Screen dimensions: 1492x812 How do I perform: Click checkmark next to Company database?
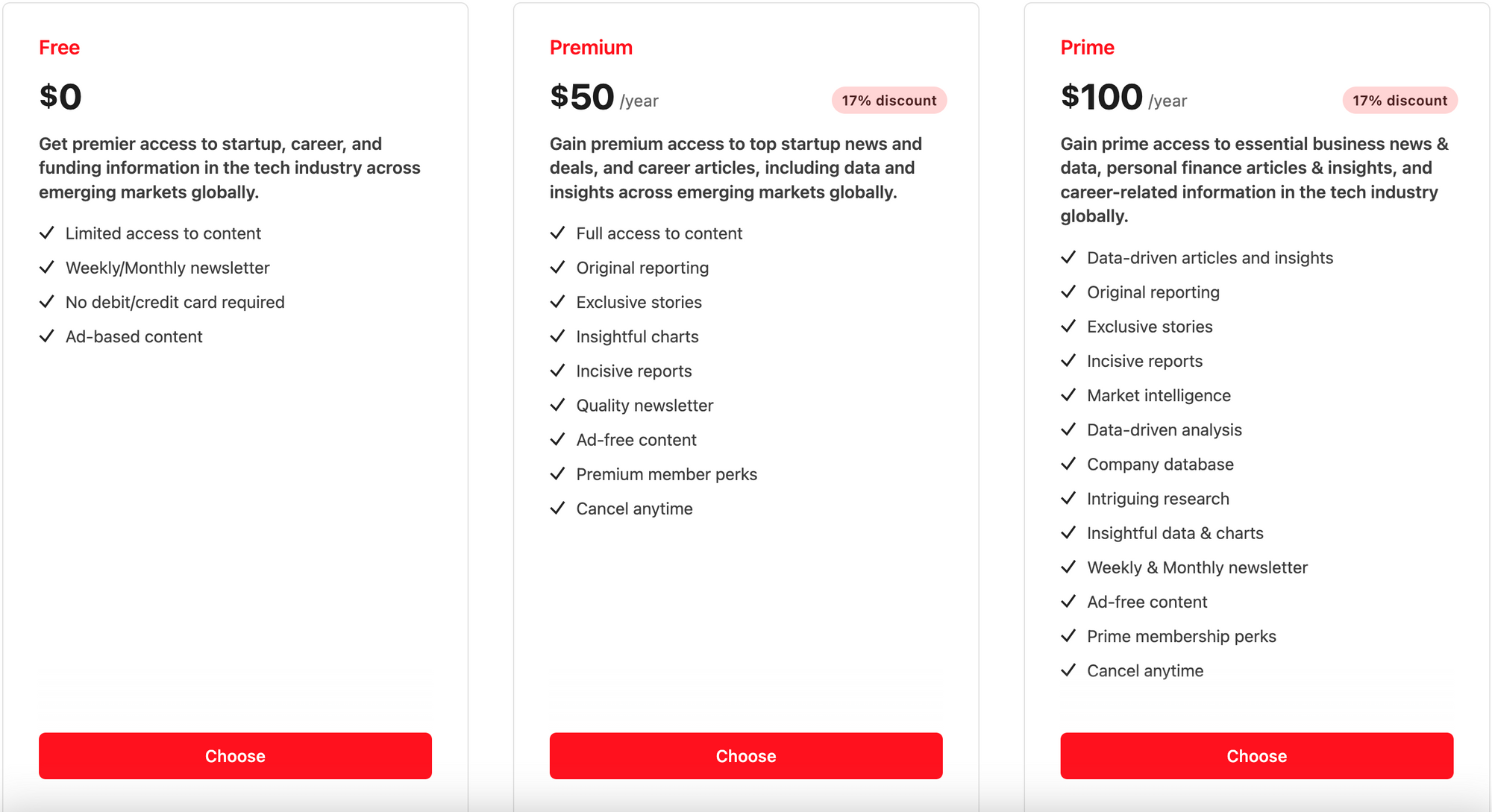coord(1068,464)
